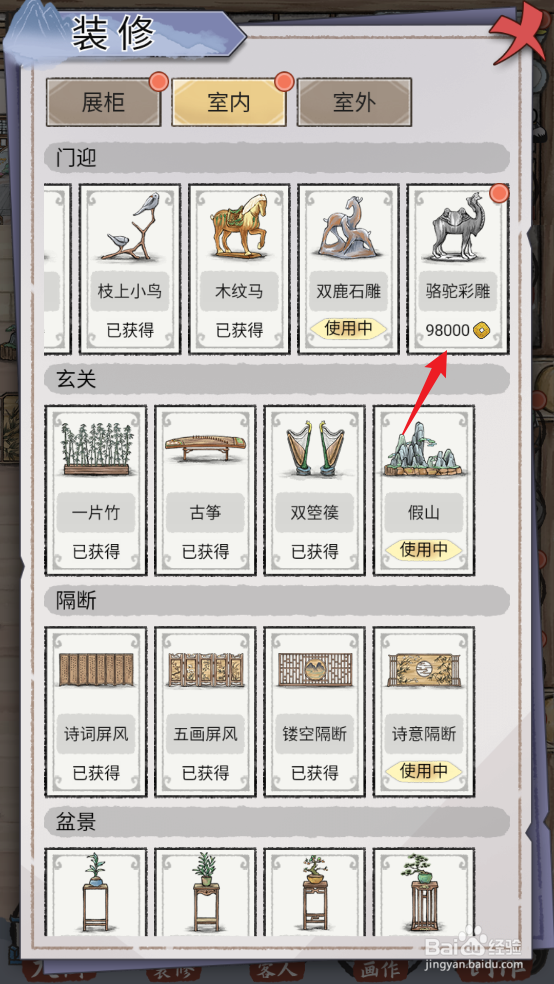Image resolution: width=554 pixels, height=984 pixels.
Task: Switch to the 展柜 tab
Action: pos(104,102)
